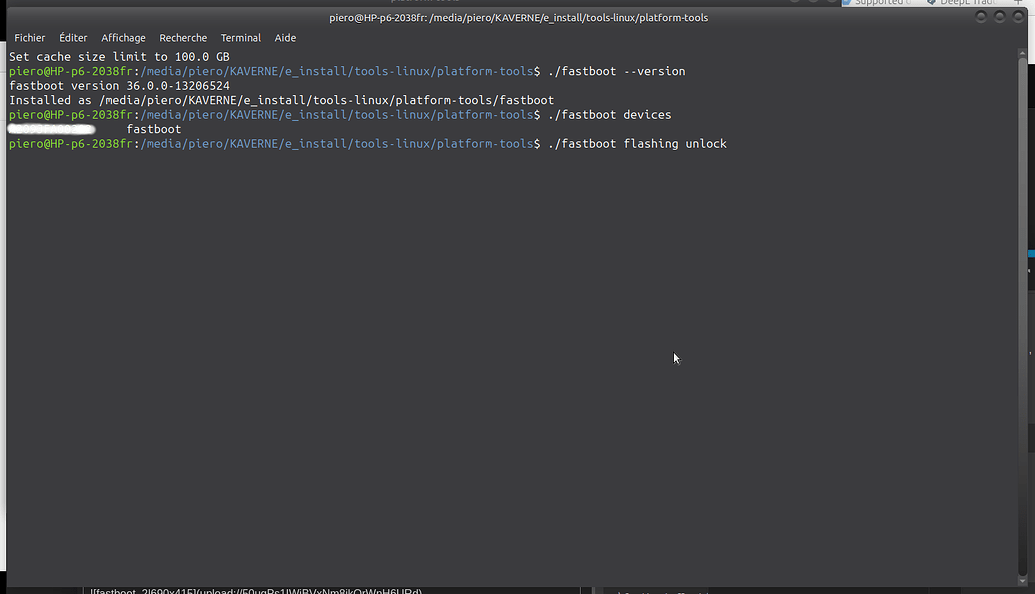Viewport: 1035px width, 594px height.
Task: Close the terminal window
Action: (x=1017, y=17)
